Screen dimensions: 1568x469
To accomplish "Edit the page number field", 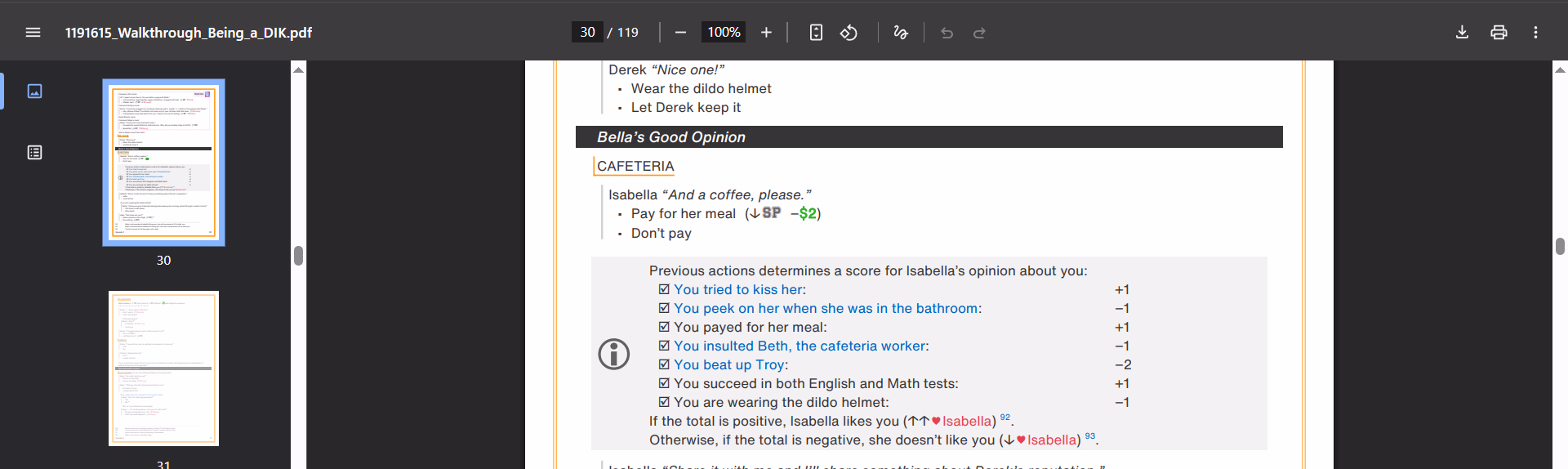I will [587, 33].
